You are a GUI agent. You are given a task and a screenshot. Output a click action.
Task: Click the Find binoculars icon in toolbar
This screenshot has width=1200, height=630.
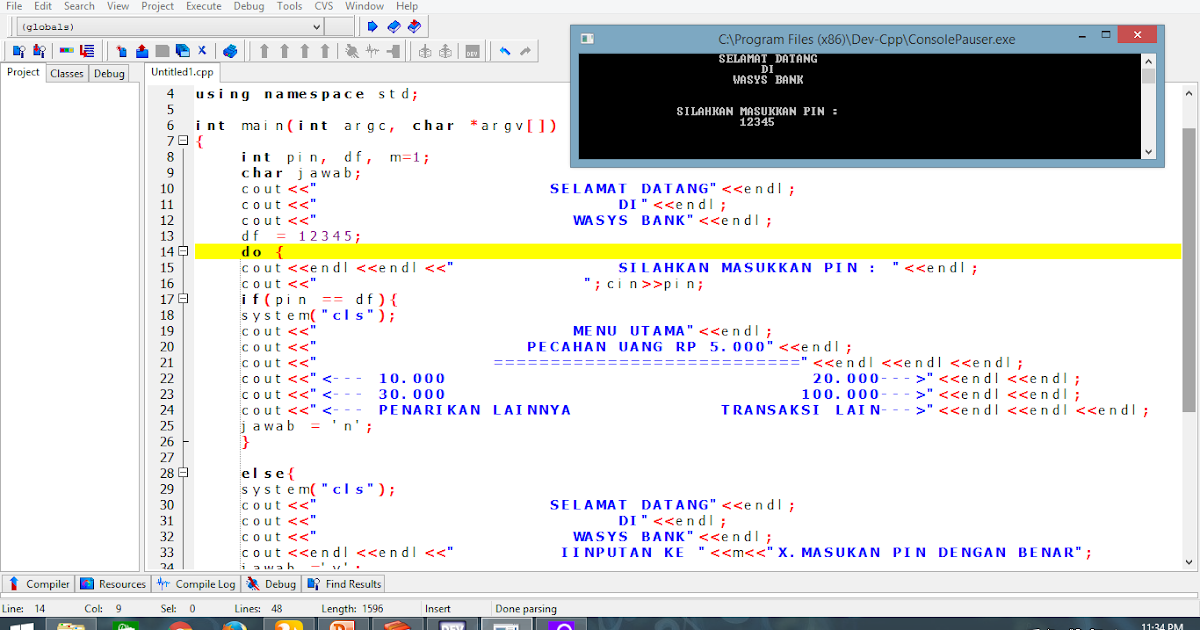[19, 50]
